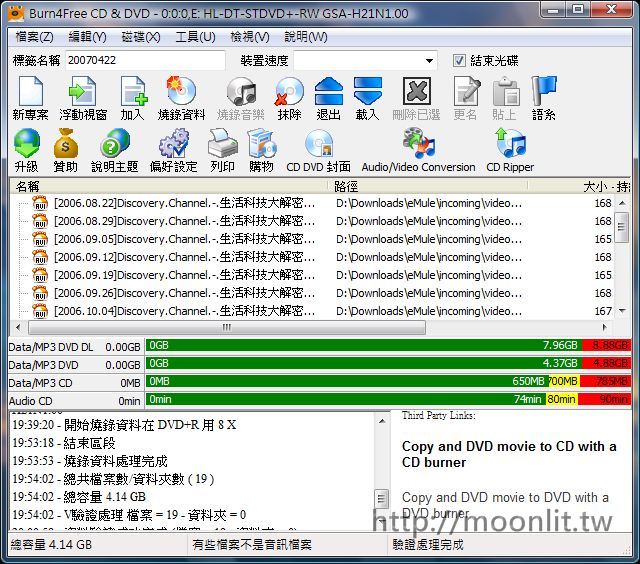Open the 工具(U) menu
This screenshot has height=564, width=640.
click(194, 37)
